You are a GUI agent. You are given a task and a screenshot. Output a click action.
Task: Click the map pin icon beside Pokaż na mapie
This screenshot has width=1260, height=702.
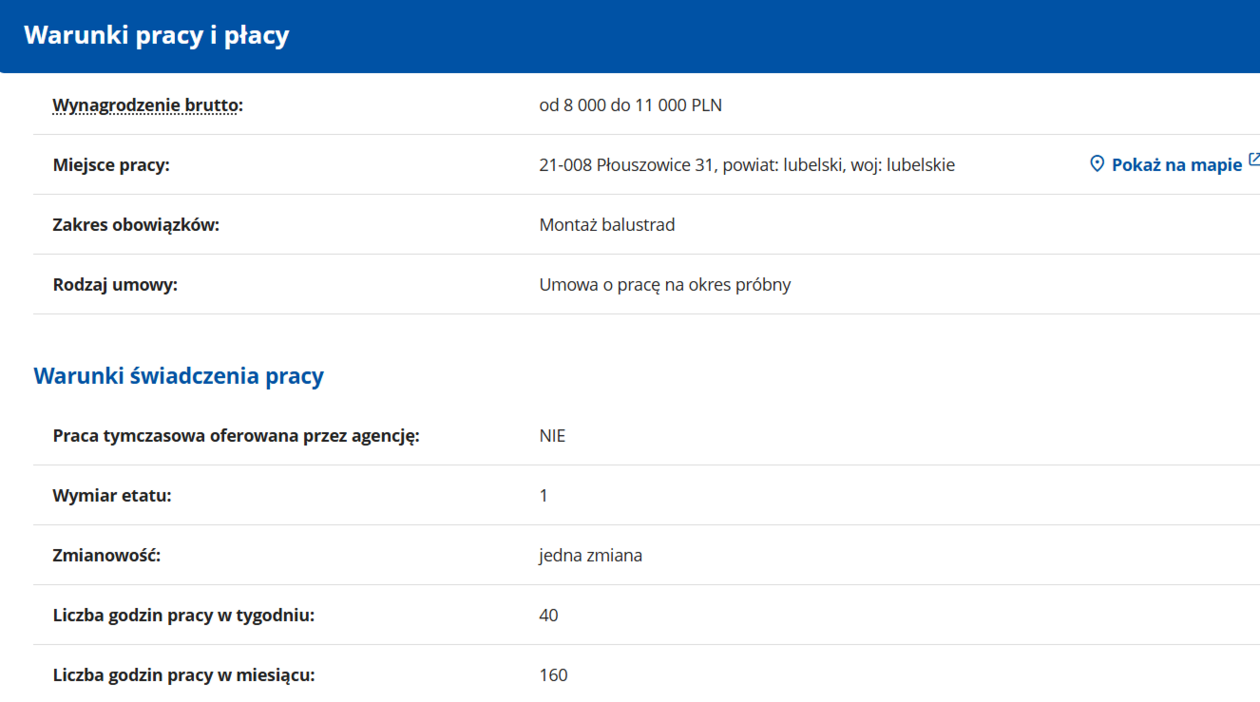click(1097, 164)
